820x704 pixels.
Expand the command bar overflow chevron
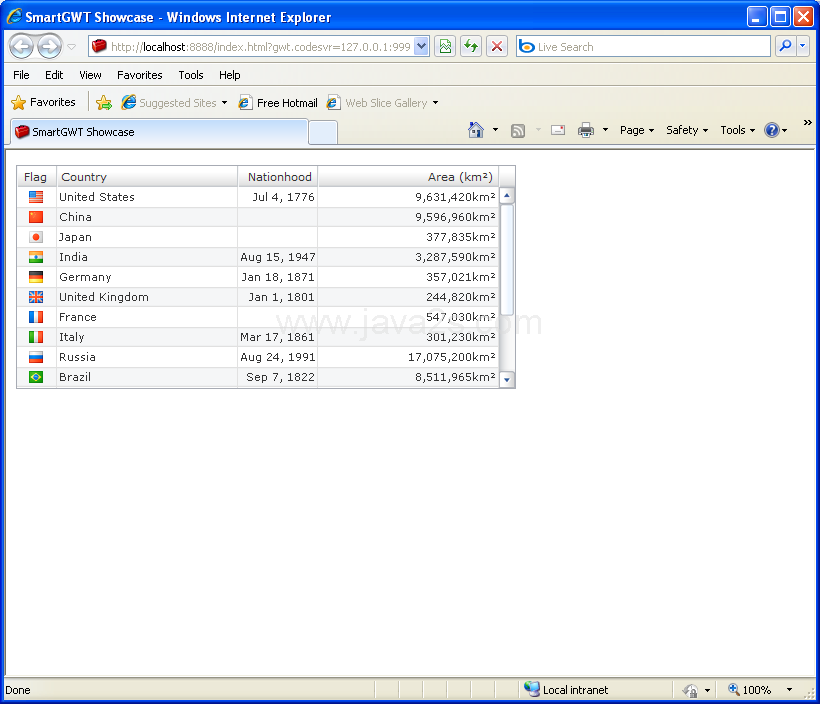(807, 122)
